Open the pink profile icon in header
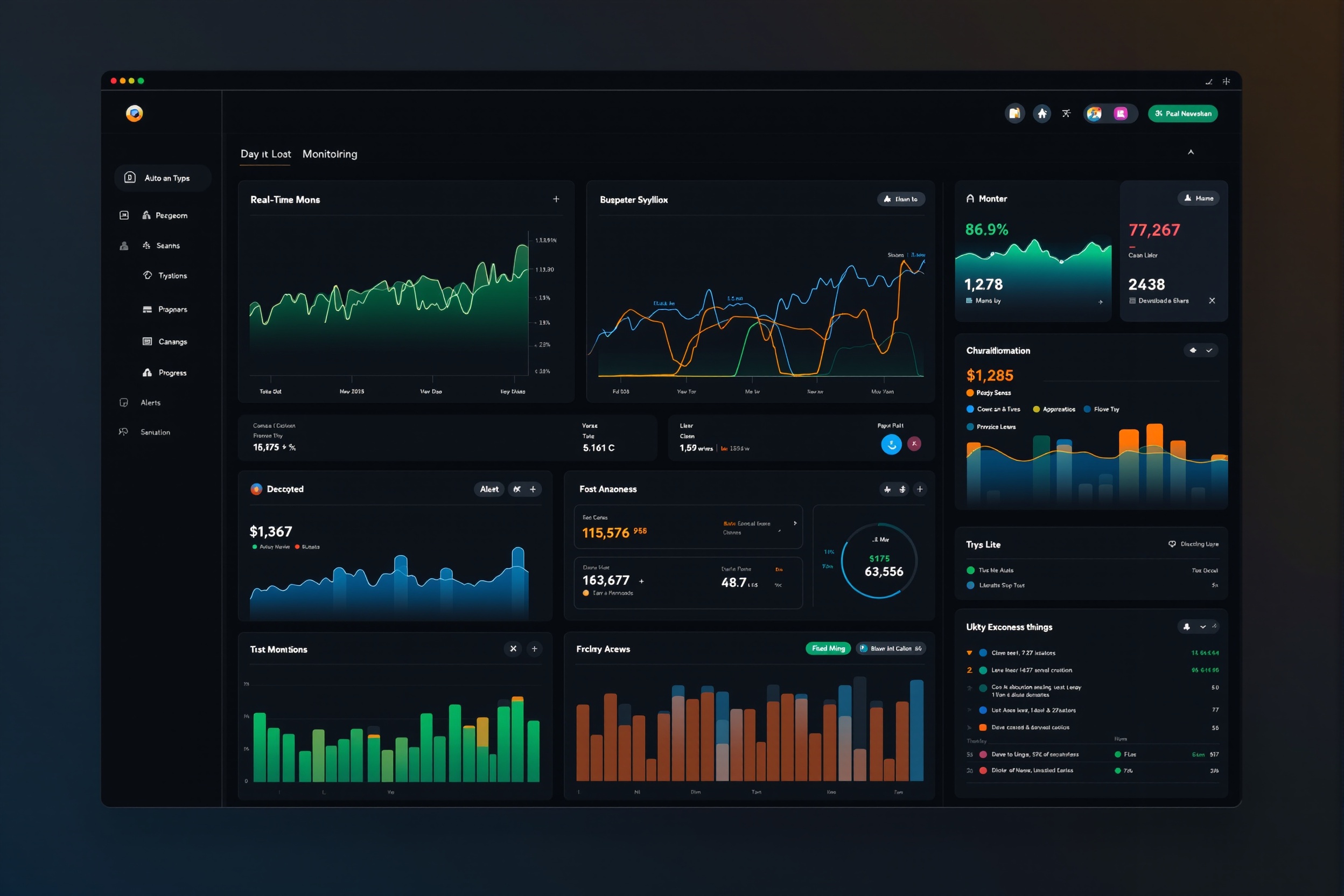 coord(1121,113)
